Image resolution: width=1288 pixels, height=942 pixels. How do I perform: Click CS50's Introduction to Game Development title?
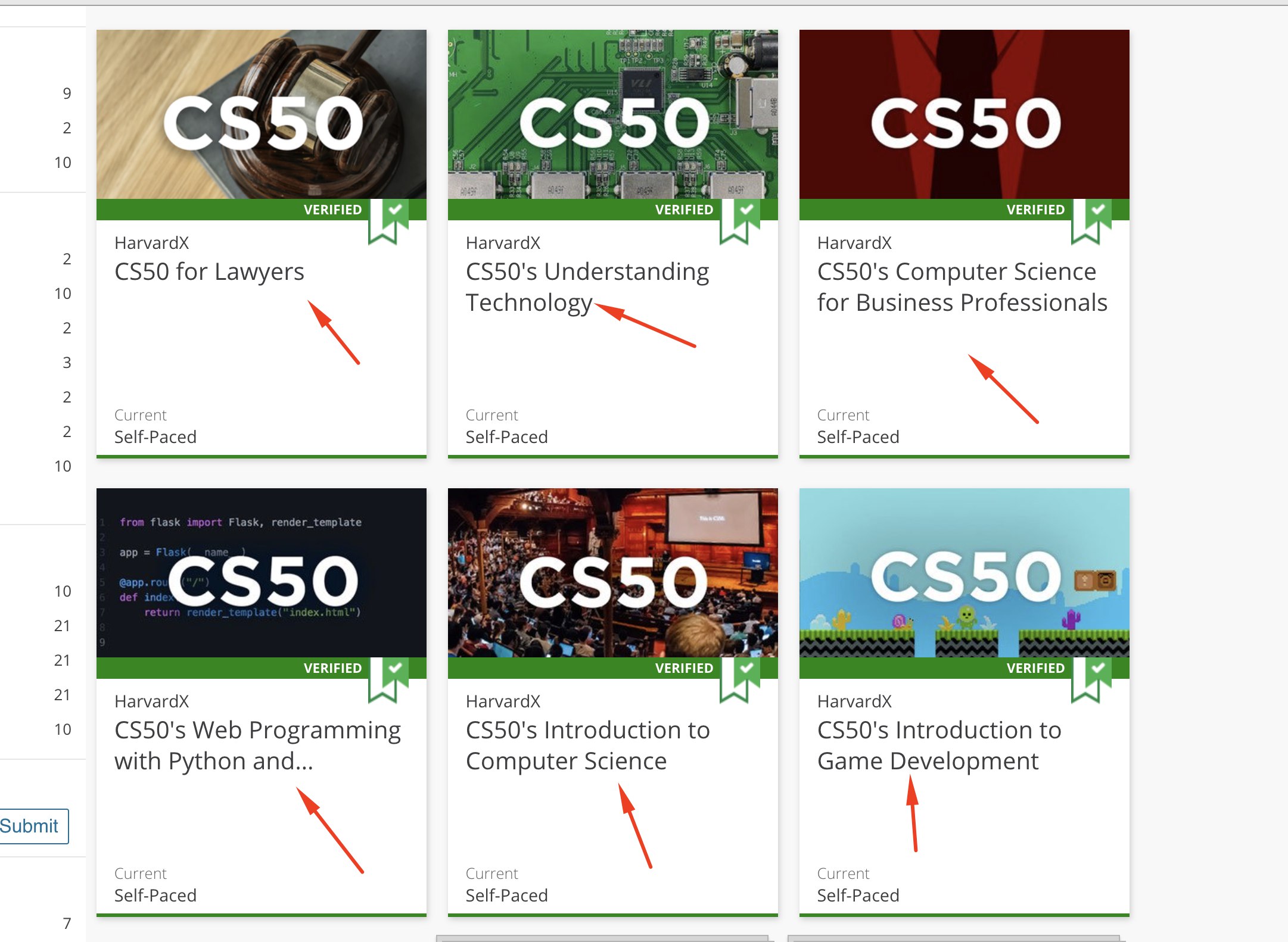(939, 746)
